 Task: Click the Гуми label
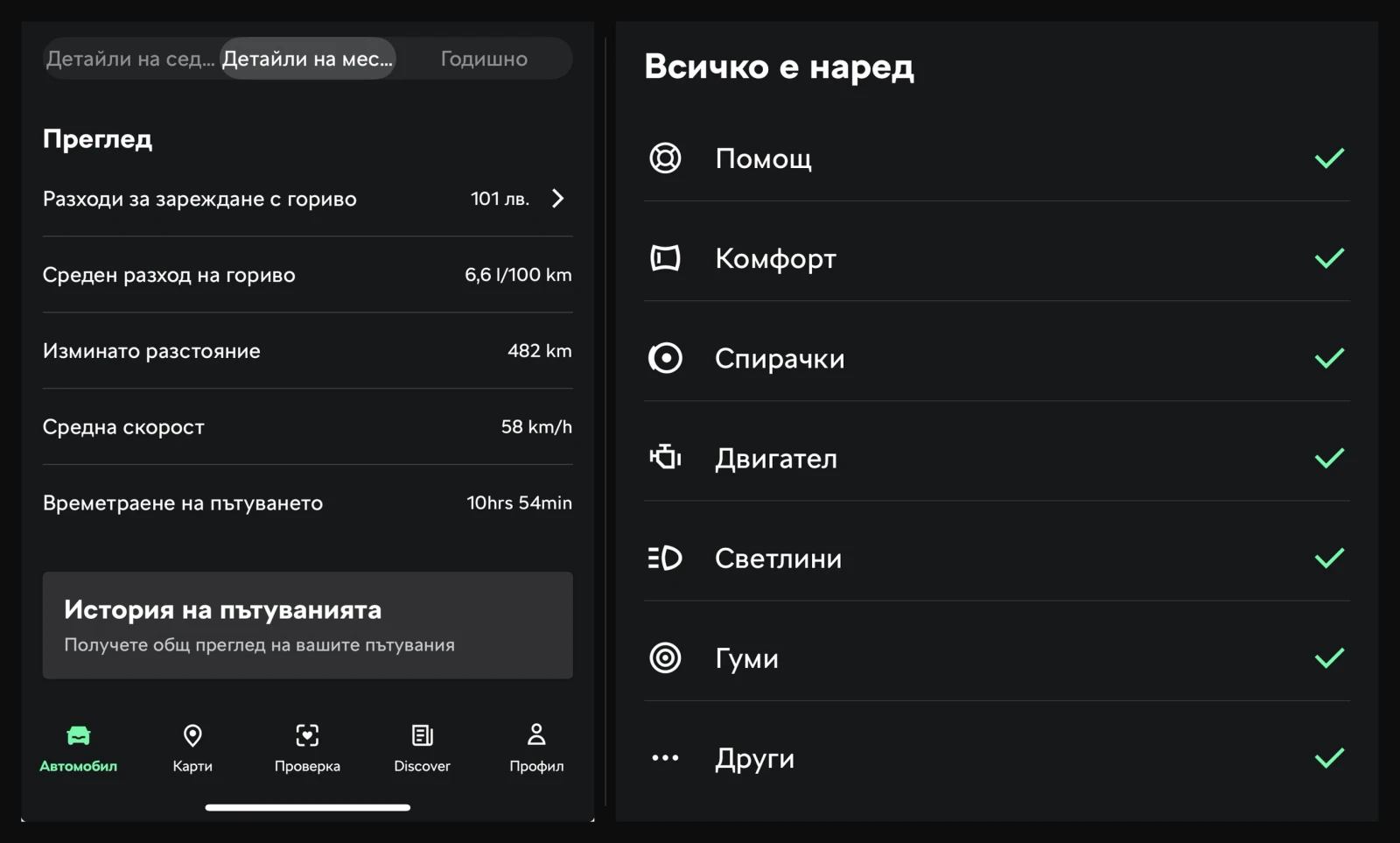(746, 658)
